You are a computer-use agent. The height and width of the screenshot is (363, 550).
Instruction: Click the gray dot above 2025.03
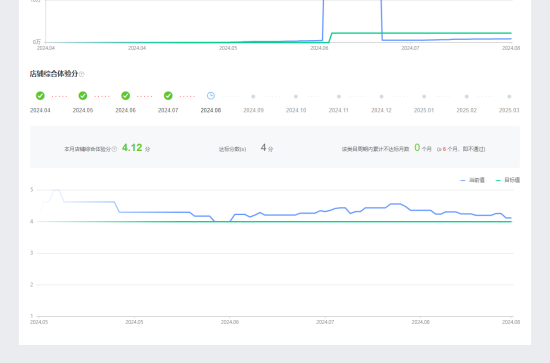point(509,96)
